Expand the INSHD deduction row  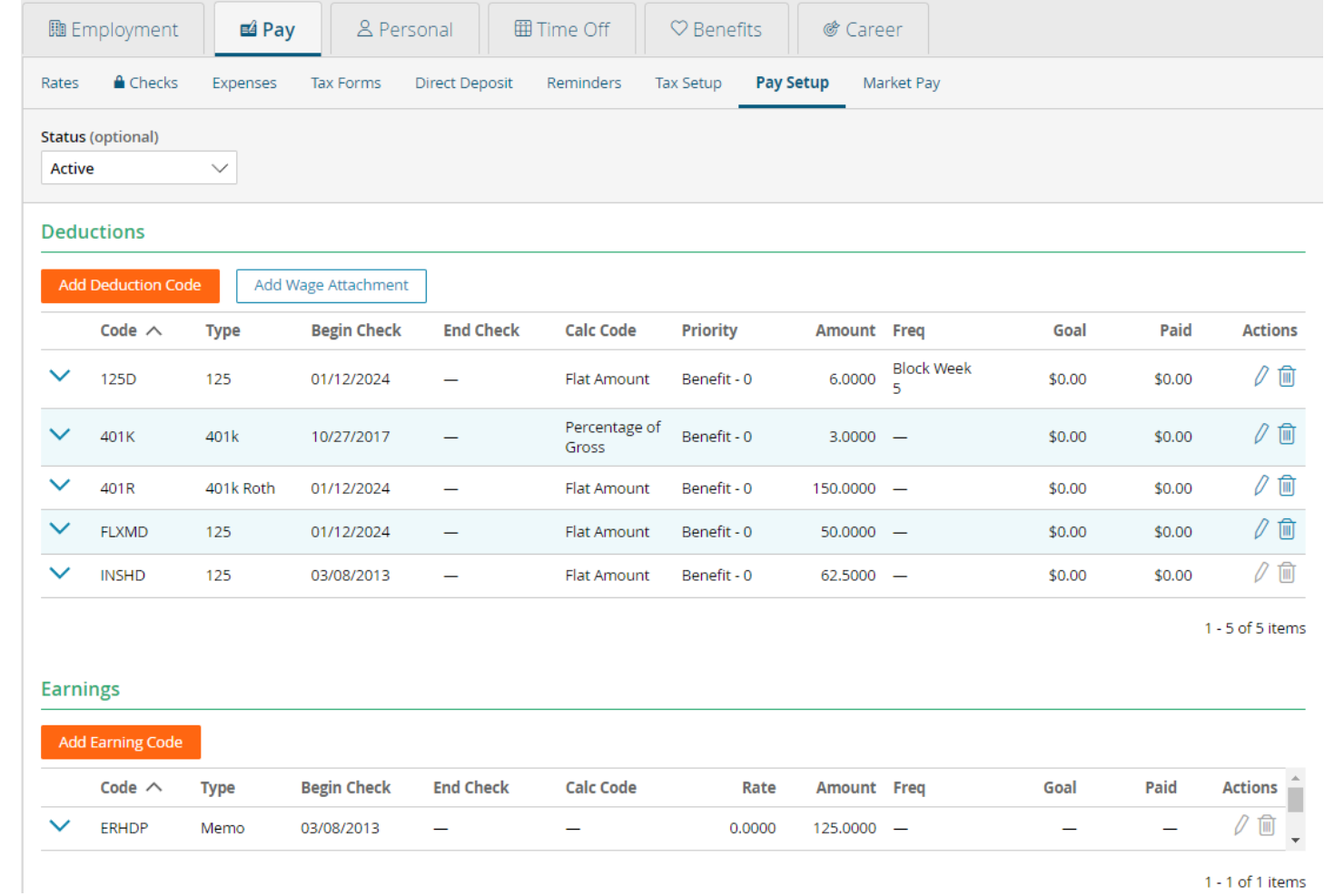coord(60,573)
